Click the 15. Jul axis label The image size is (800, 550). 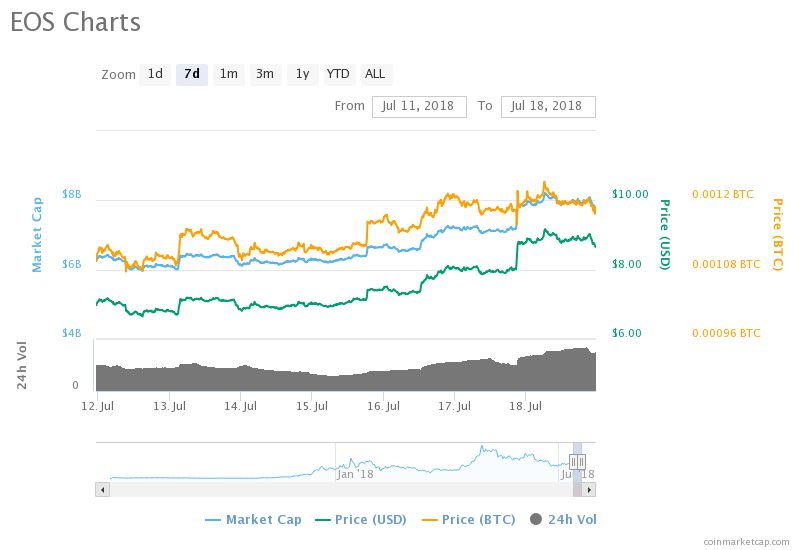[x=312, y=406]
